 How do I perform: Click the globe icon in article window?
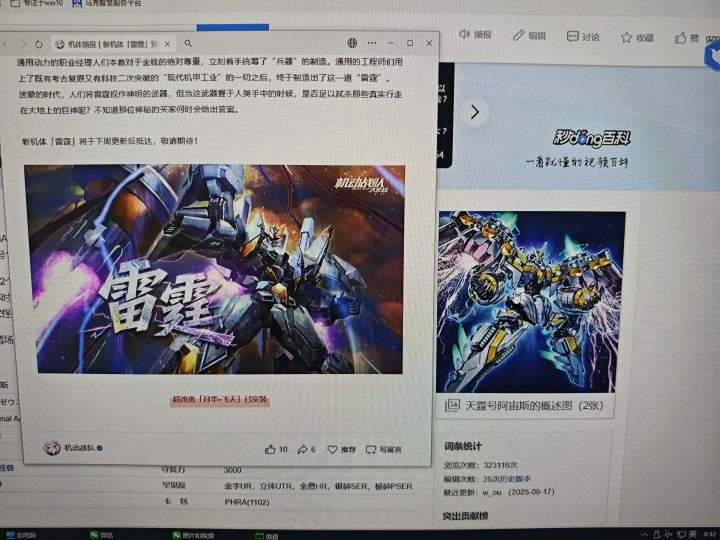pos(352,43)
